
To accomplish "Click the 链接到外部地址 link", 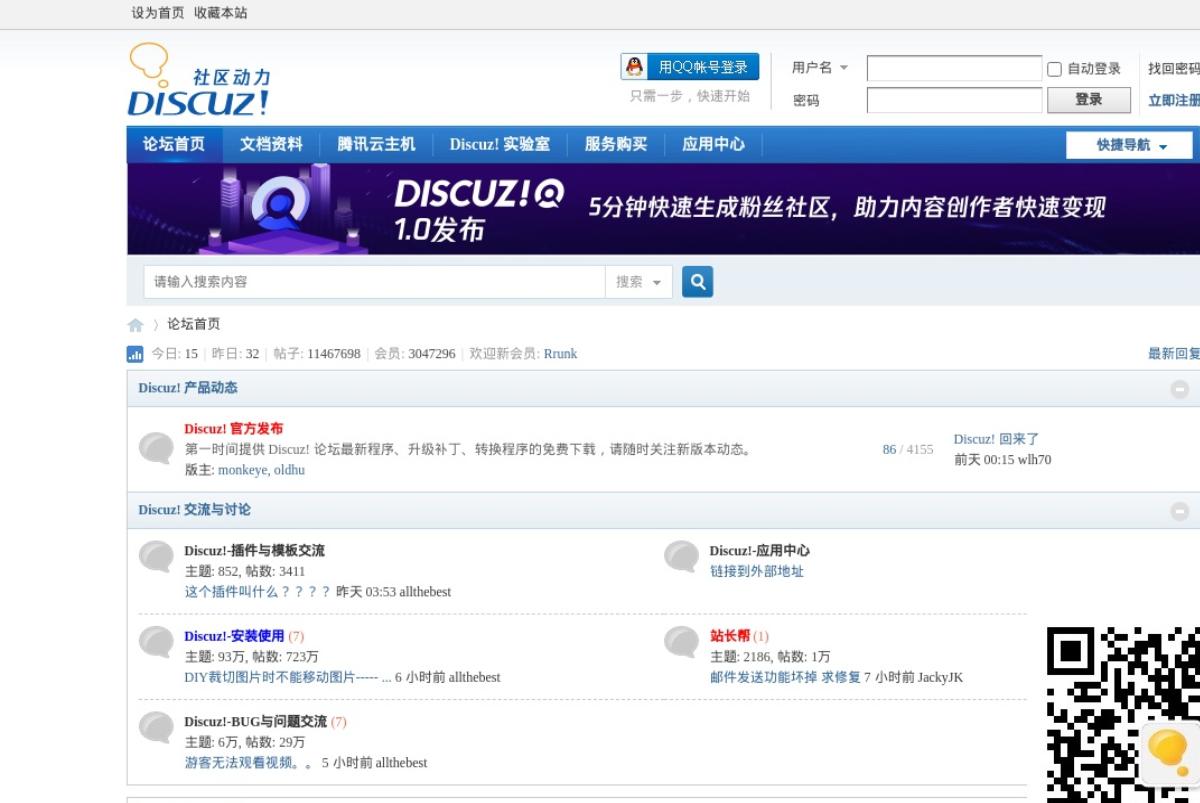I will (757, 572).
